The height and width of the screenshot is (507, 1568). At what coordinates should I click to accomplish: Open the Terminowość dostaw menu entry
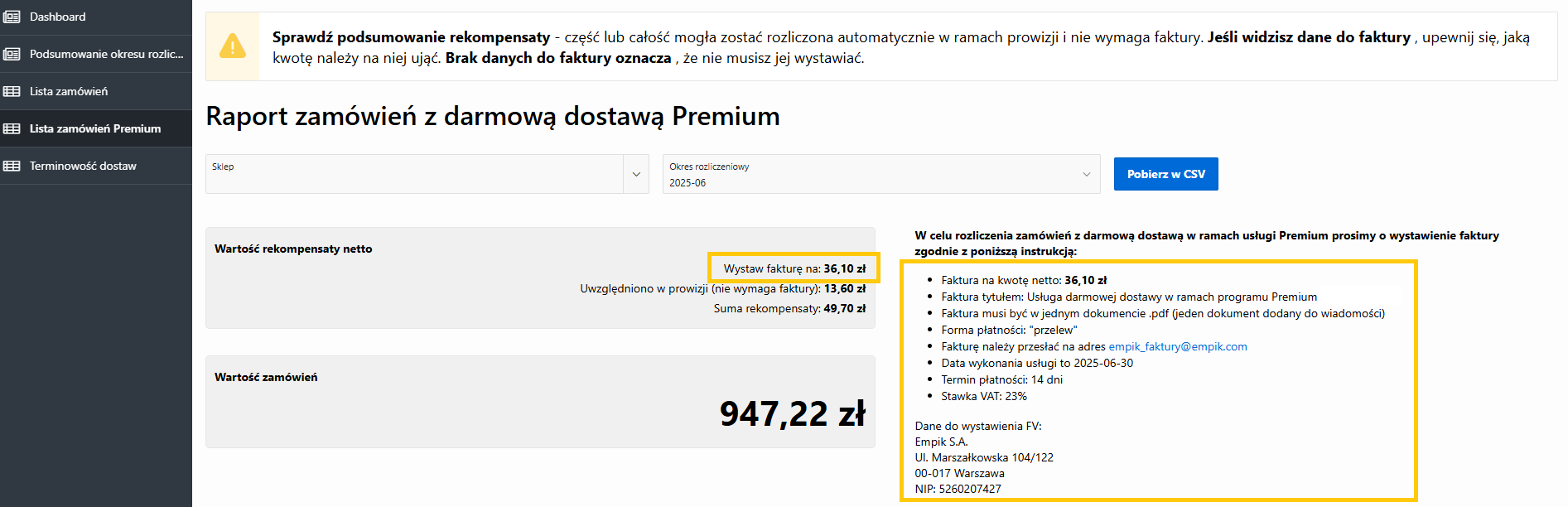pos(83,166)
